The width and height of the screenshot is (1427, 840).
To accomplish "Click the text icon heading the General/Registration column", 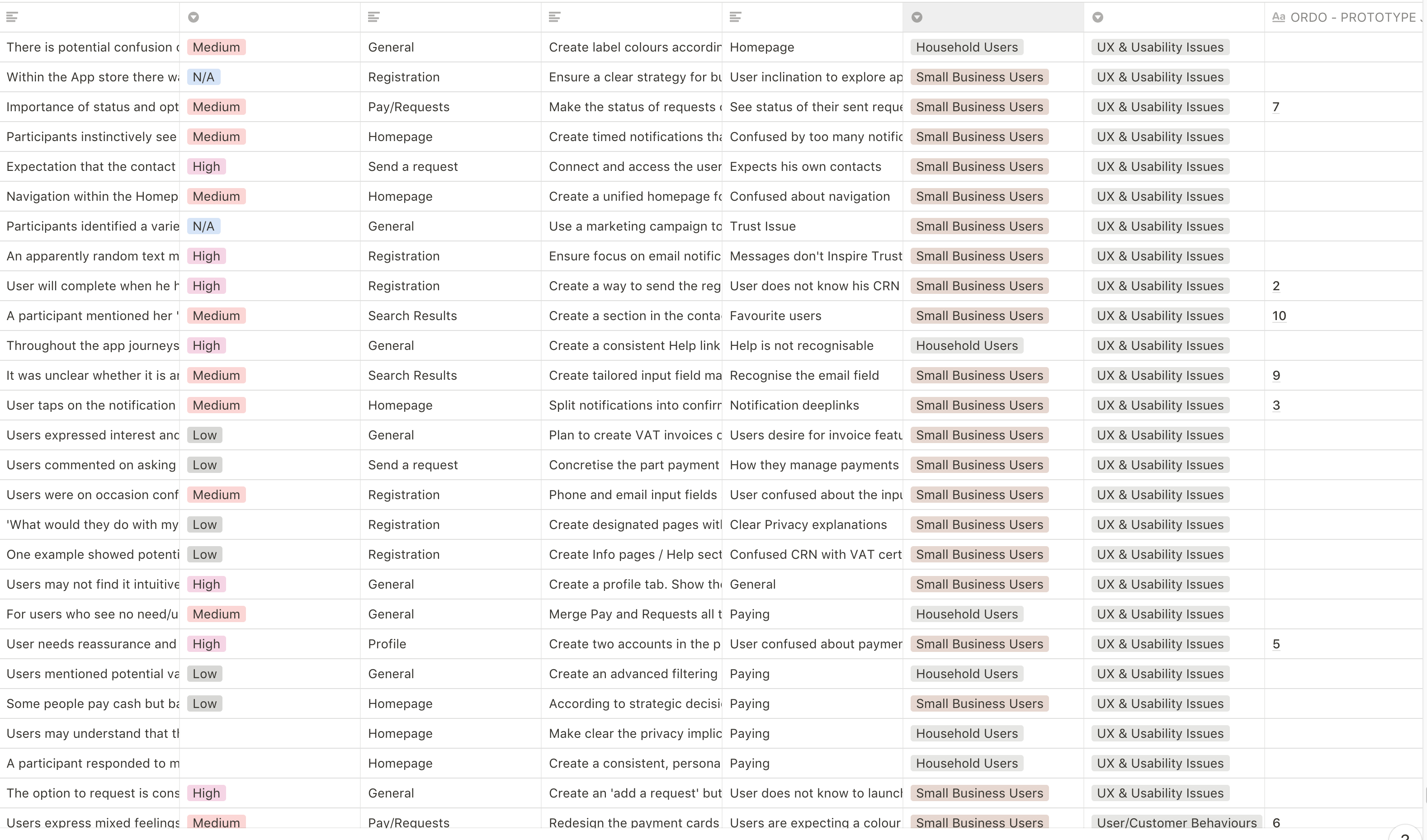I will (x=374, y=17).
